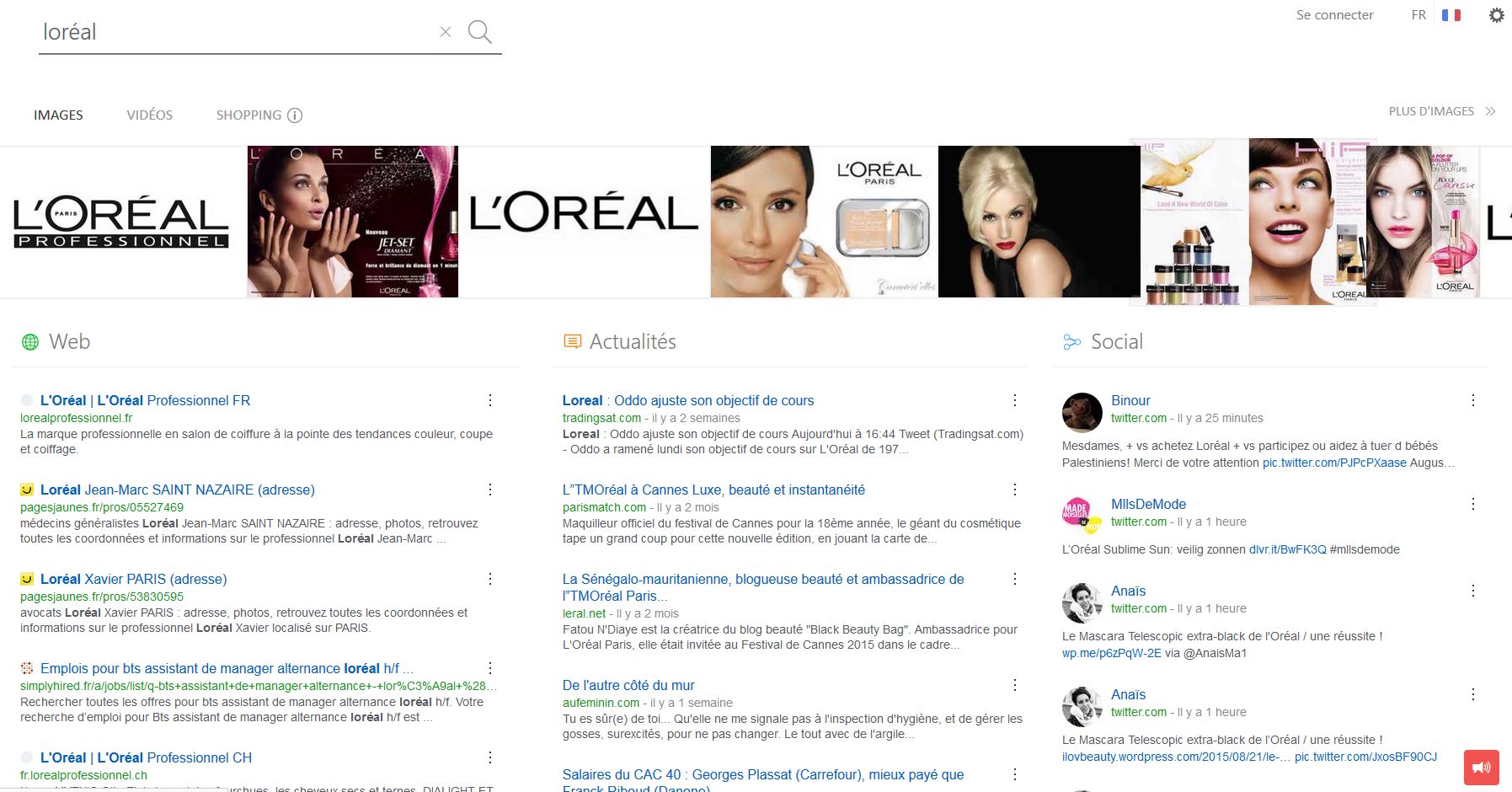Viewport: 1512px width, 792px height.
Task: Open Oddo ajuste son objectif news article
Action: click(x=688, y=401)
